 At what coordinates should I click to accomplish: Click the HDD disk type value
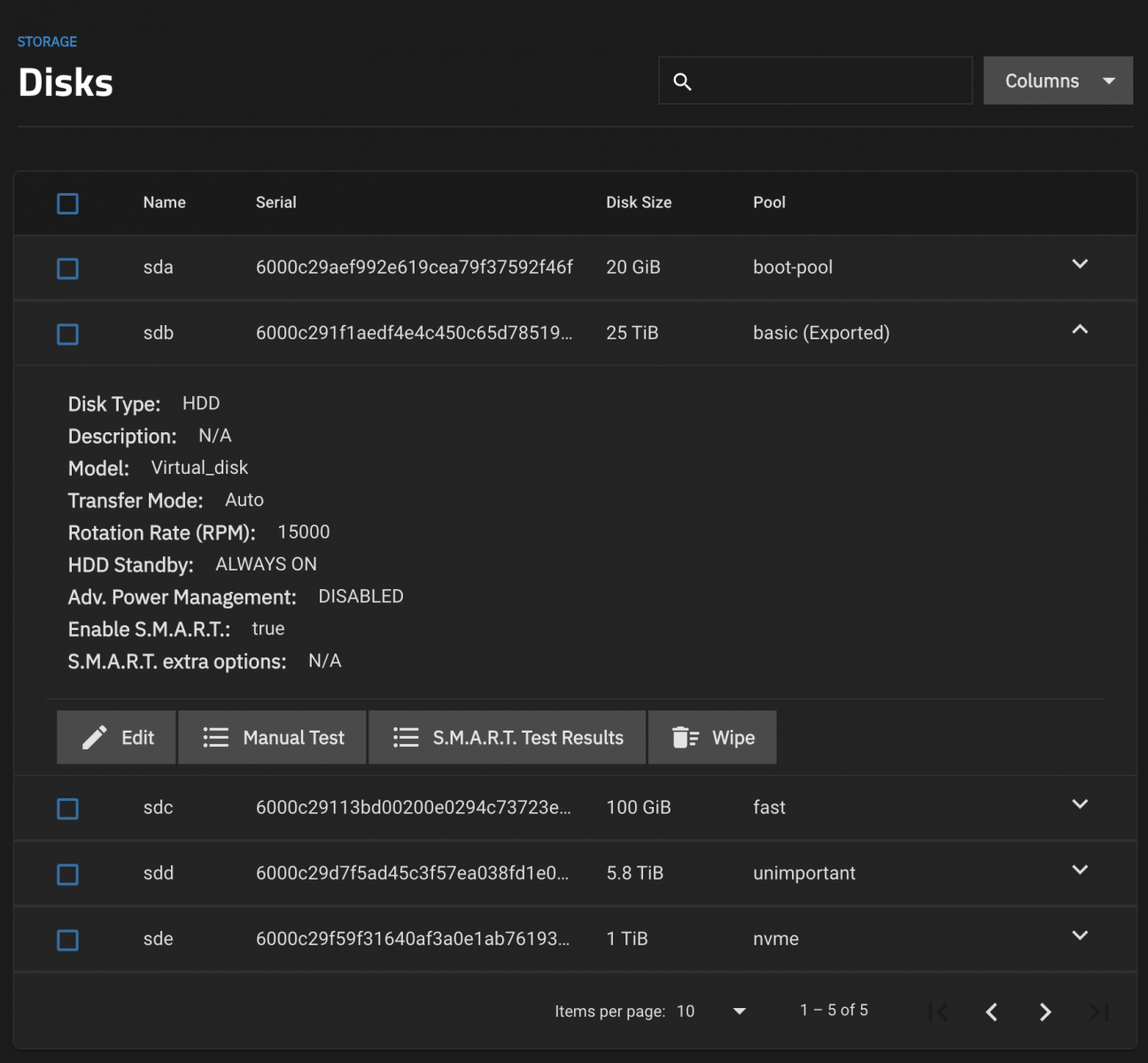[x=201, y=404]
